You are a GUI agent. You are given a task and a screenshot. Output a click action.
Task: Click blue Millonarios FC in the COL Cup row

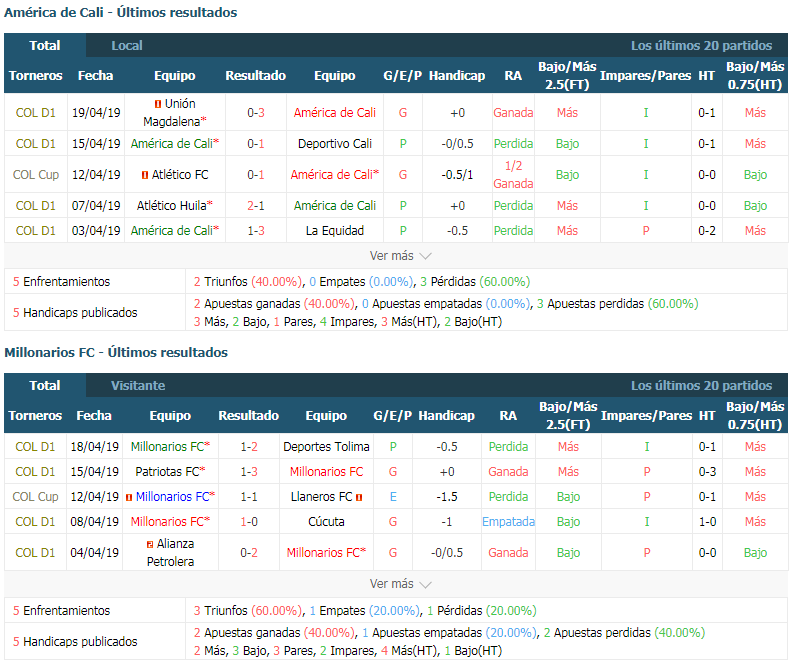coord(173,497)
